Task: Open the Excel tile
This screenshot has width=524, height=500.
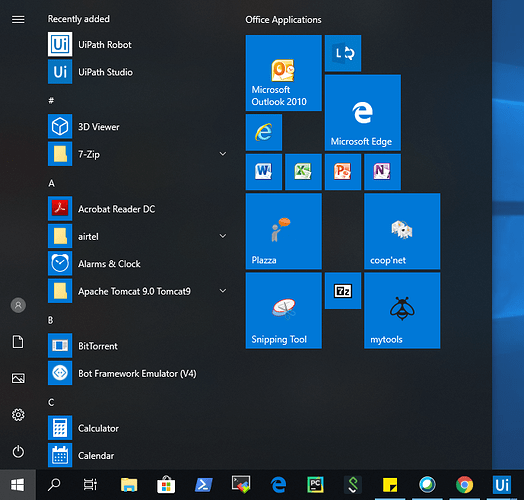Action: pyautogui.click(x=303, y=172)
